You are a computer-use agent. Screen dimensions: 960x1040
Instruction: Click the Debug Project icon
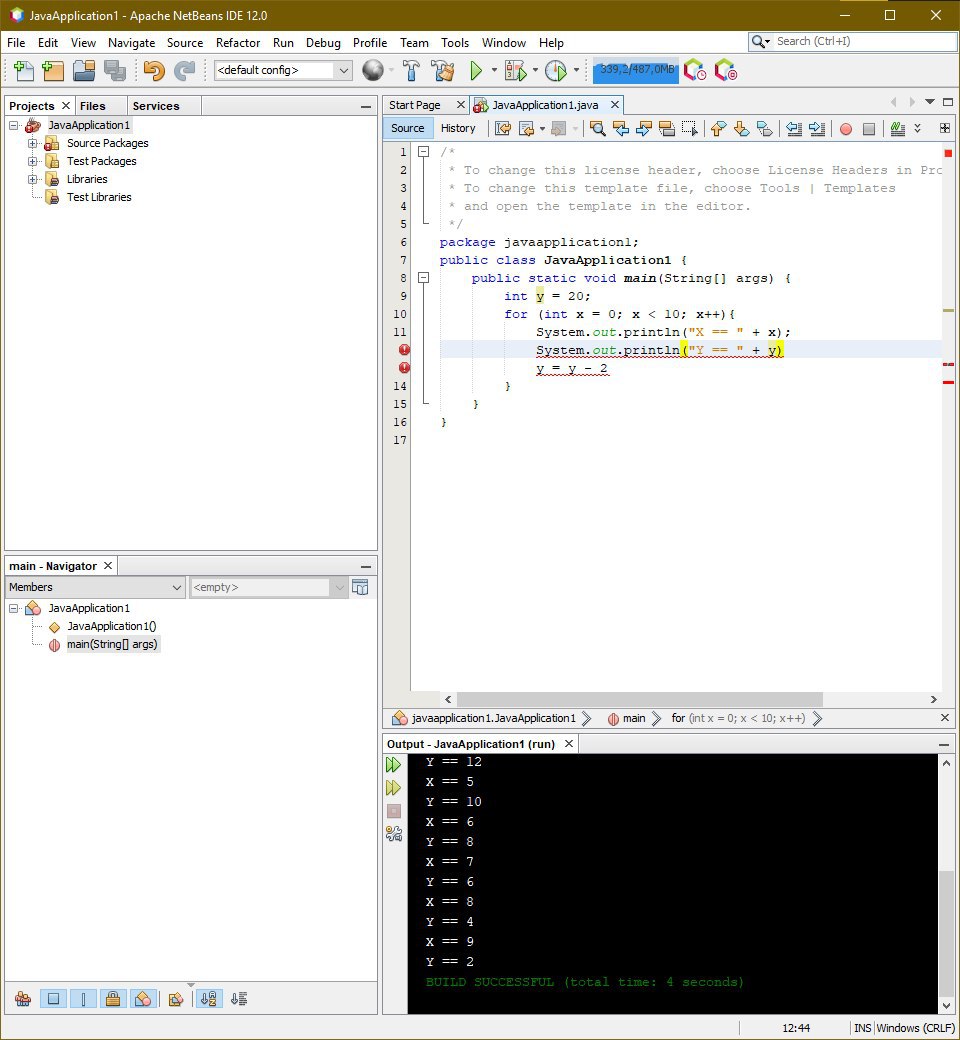pos(515,70)
